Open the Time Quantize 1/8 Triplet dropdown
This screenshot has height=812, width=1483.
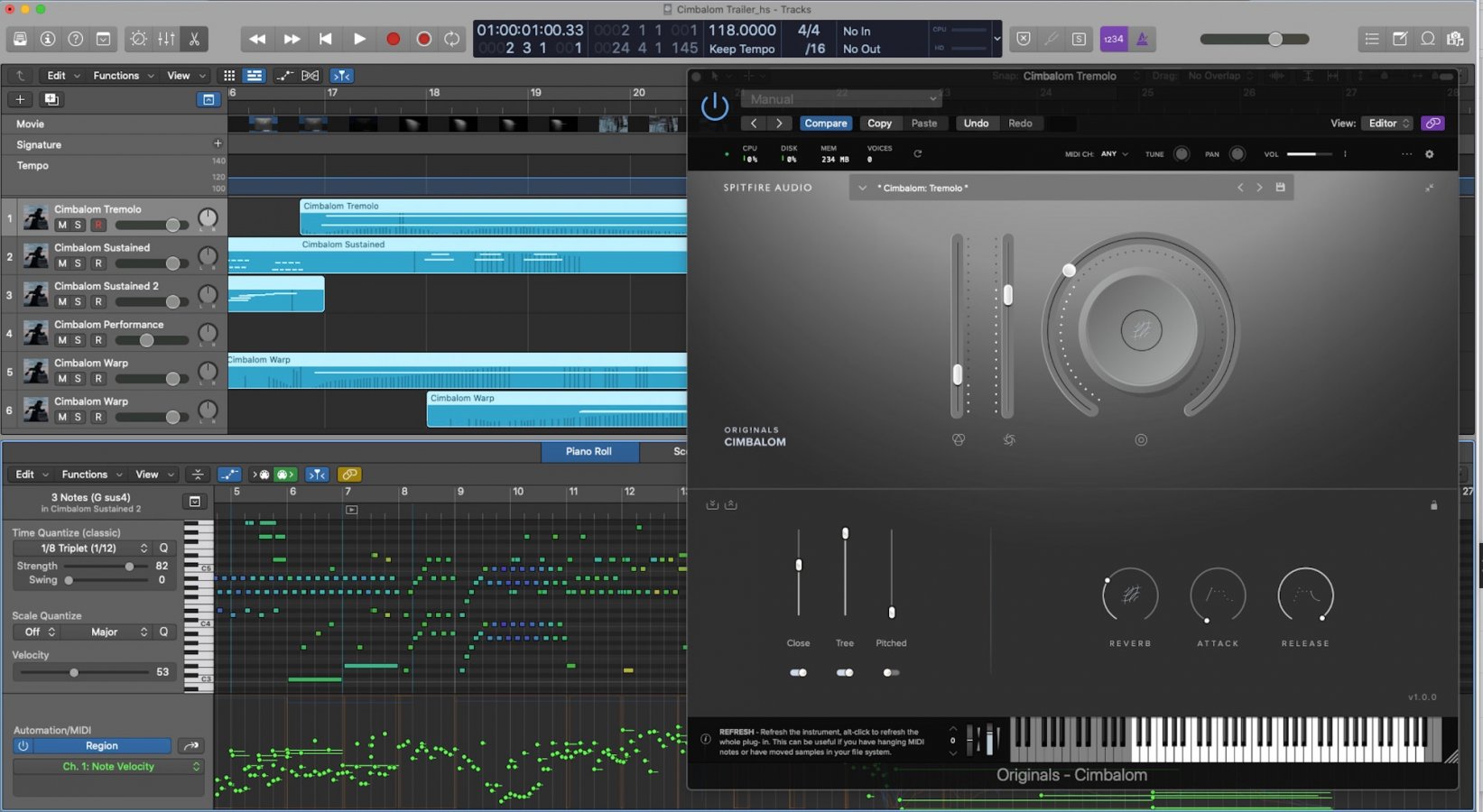(x=93, y=549)
